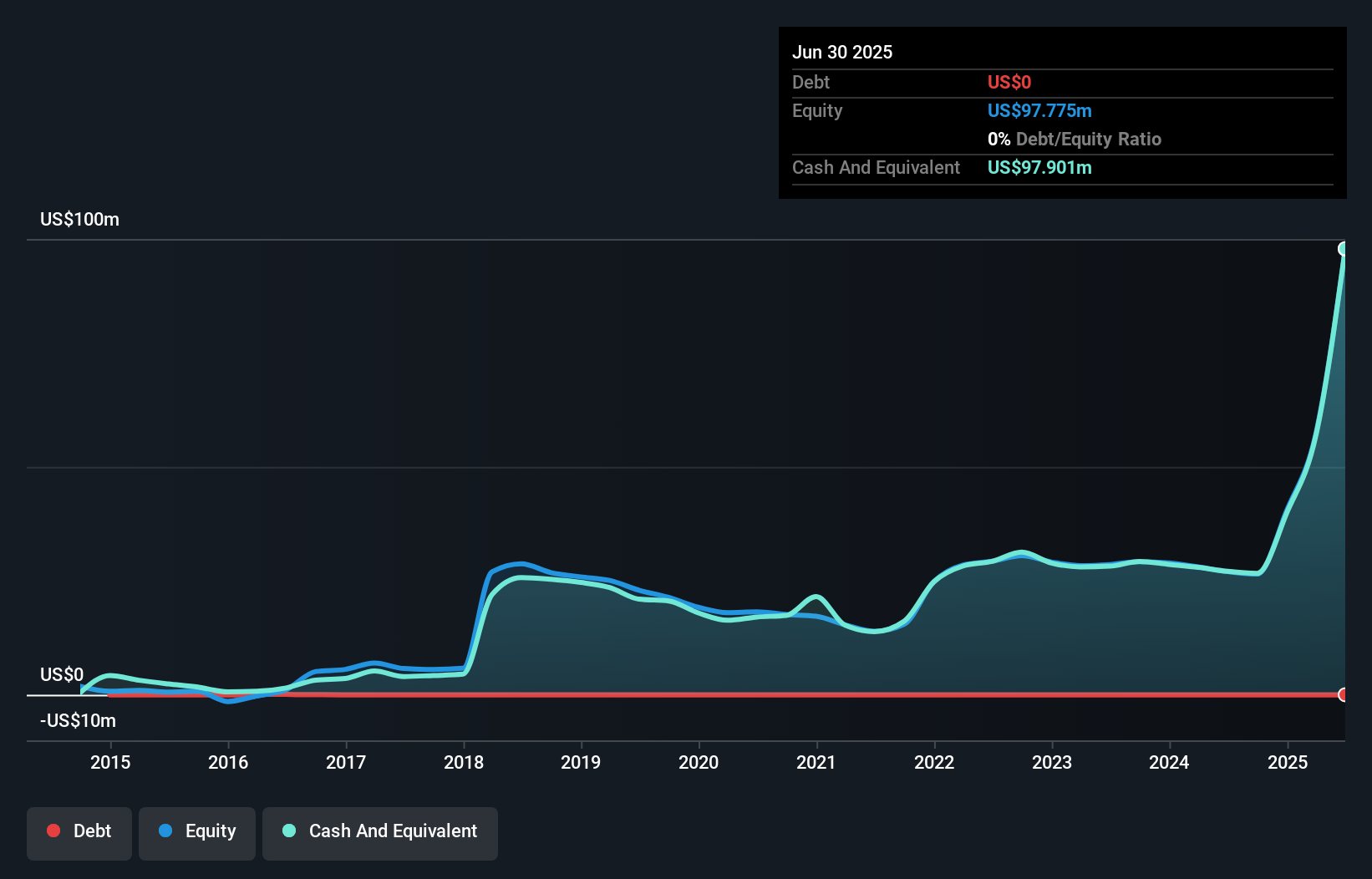This screenshot has height=879, width=1372.
Task: Toggle the Cash And Equivalent series visibility
Action: point(380,831)
